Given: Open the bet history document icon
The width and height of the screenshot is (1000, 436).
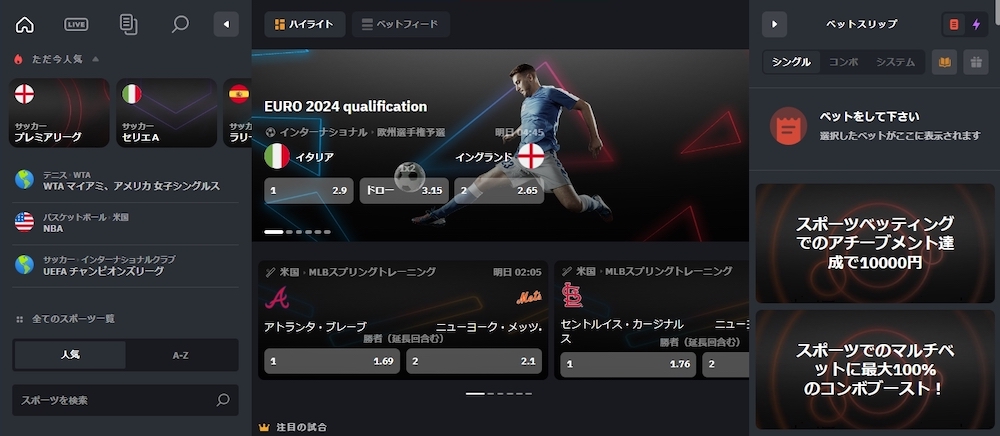Looking at the screenshot, I should coord(128,25).
